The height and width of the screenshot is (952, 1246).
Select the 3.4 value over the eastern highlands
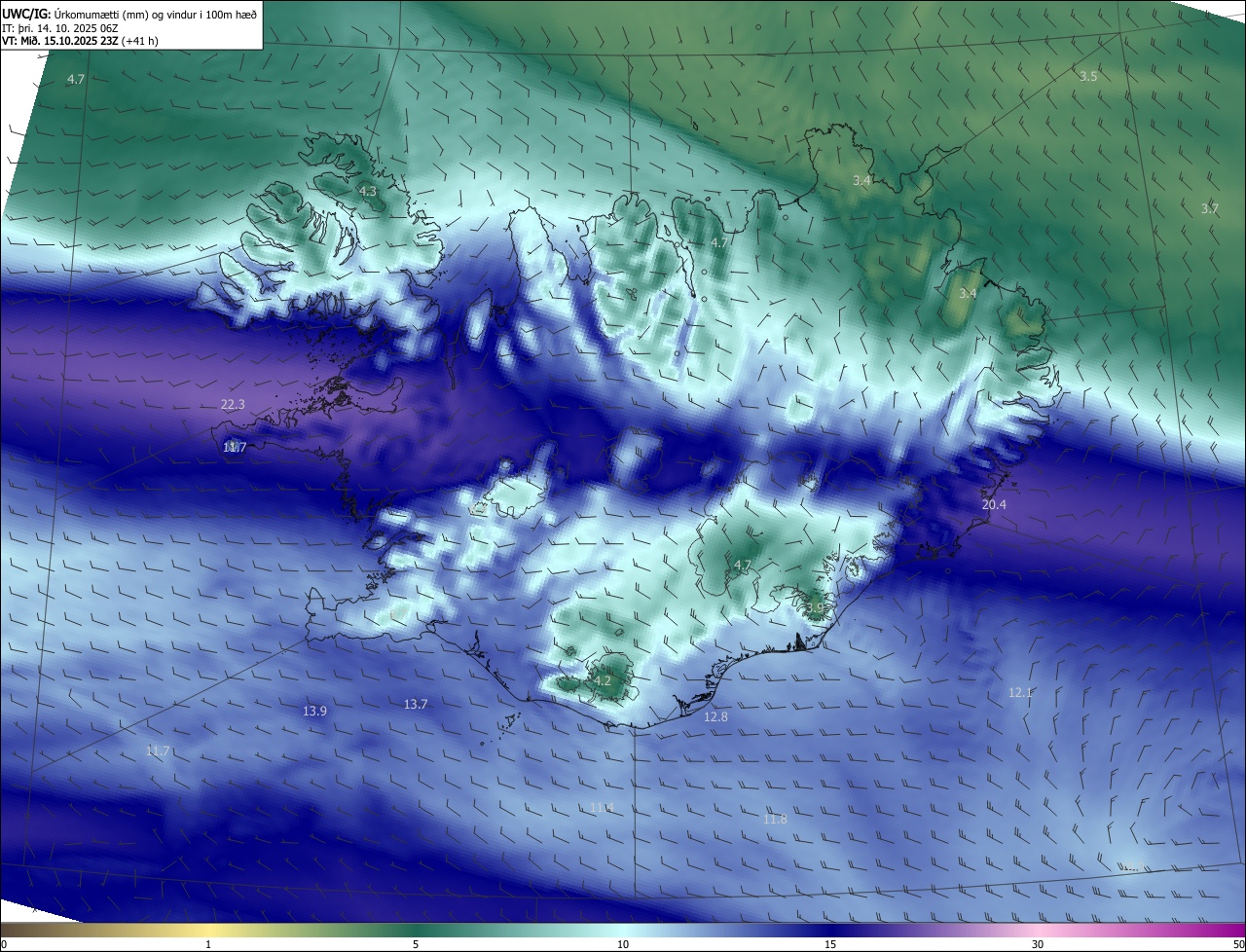(967, 293)
